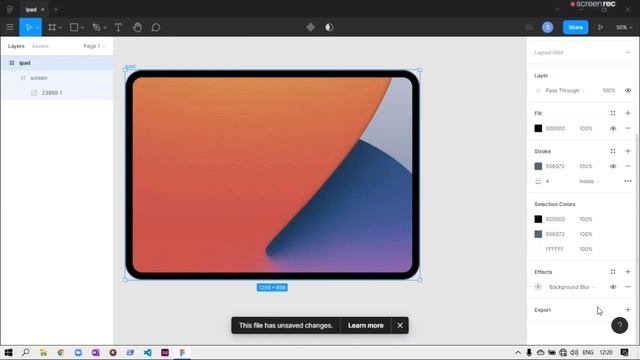The image size is (640, 360).
Task: Select the ipad frame layer
Action: click(57, 63)
